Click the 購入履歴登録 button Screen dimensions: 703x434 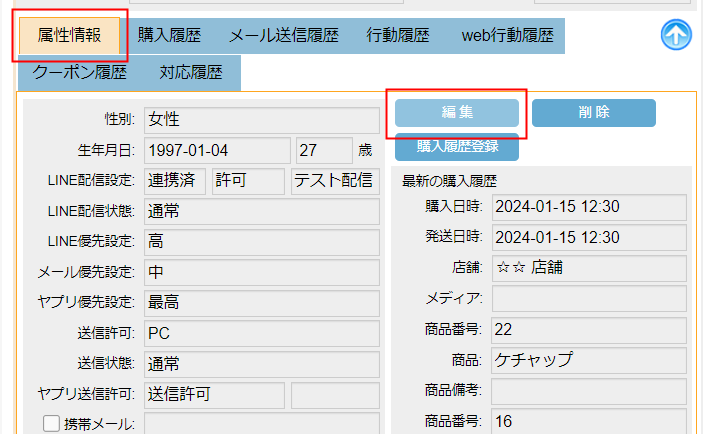(456, 146)
